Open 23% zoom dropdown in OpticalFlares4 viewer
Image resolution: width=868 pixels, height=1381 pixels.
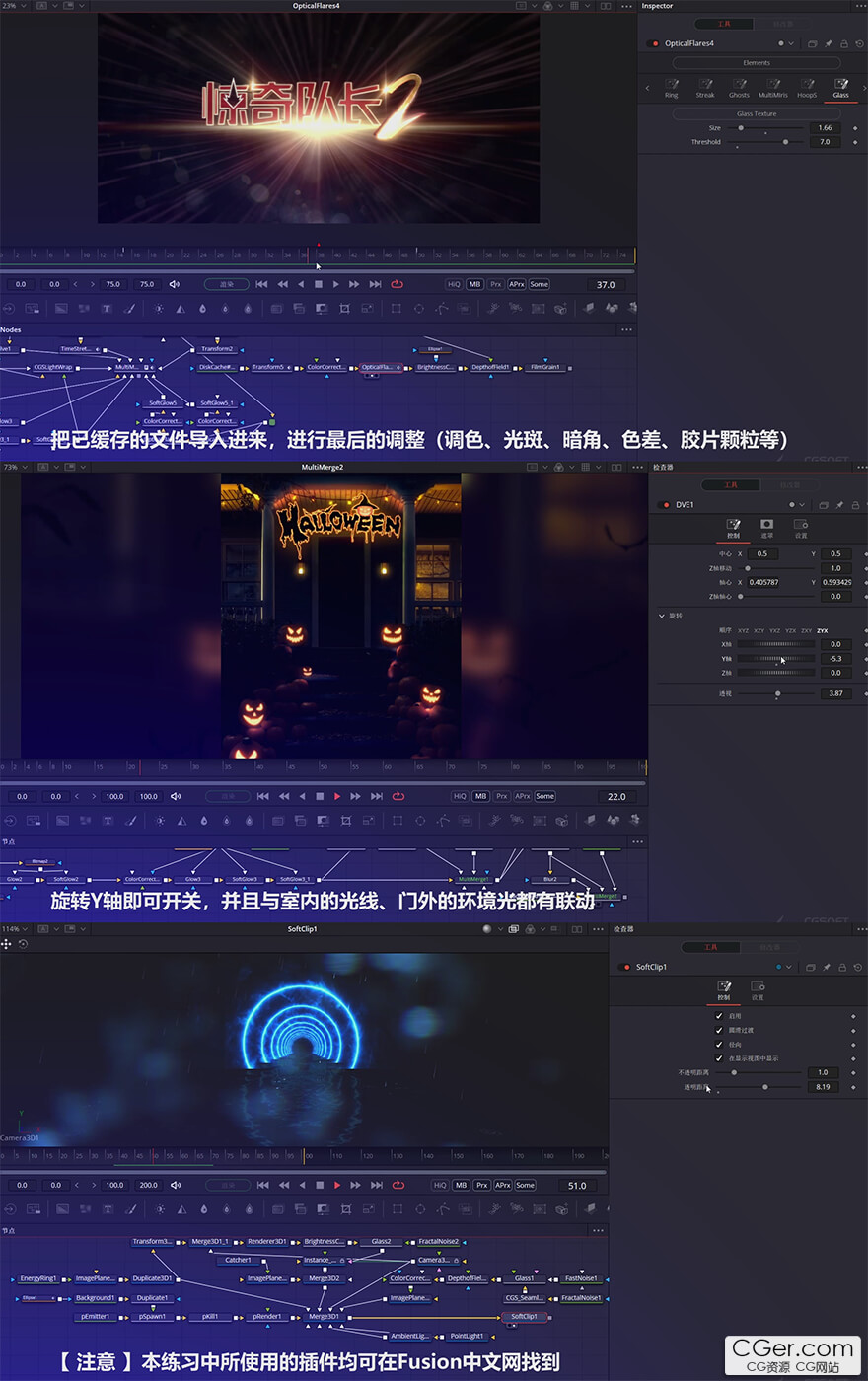(14, 6)
